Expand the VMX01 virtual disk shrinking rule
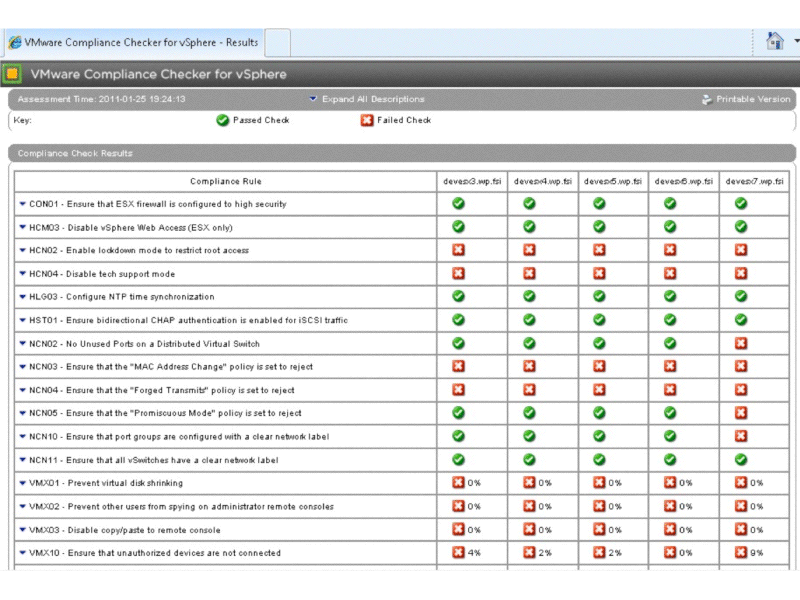Screen dimensions: 800x600 coord(22,483)
